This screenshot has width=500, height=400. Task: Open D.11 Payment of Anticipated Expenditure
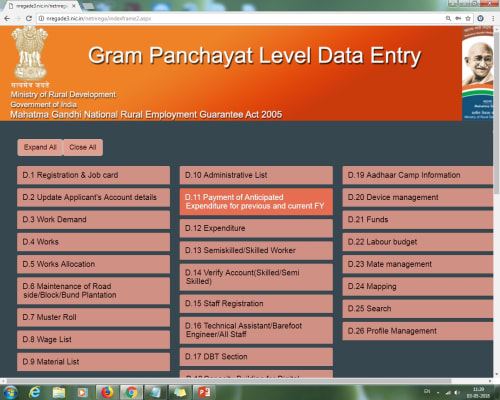pos(256,202)
